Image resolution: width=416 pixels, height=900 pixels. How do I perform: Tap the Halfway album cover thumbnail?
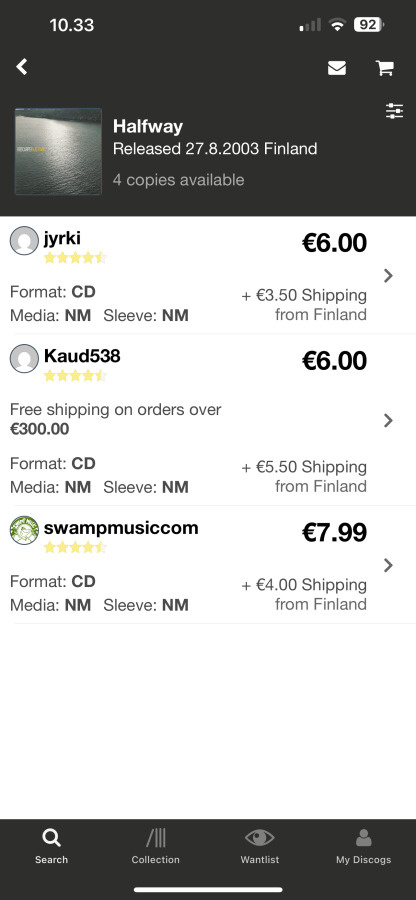pos(58,152)
